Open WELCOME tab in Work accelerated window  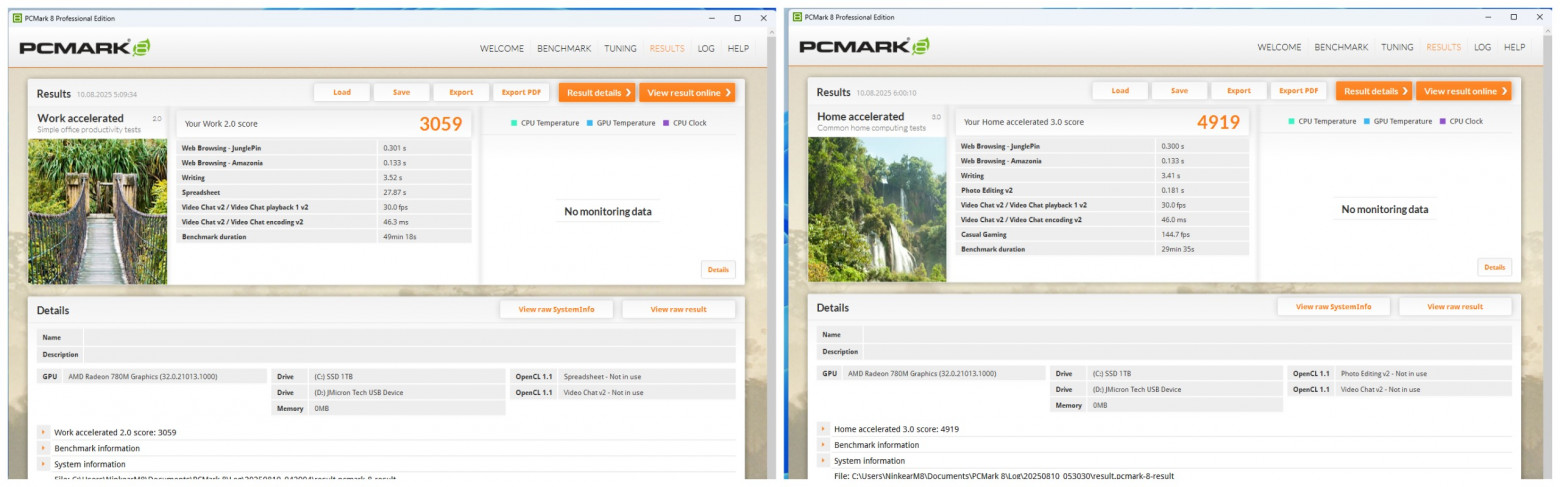coord(502,48)
